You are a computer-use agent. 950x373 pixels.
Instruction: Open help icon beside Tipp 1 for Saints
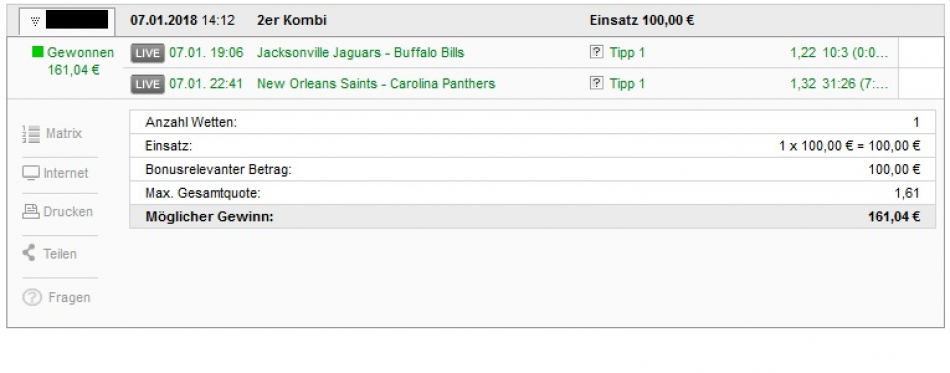tap(596, 84)
